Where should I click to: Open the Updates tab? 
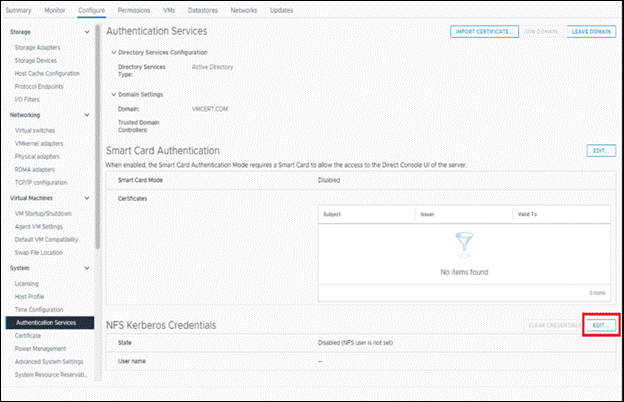pos(281,10)
